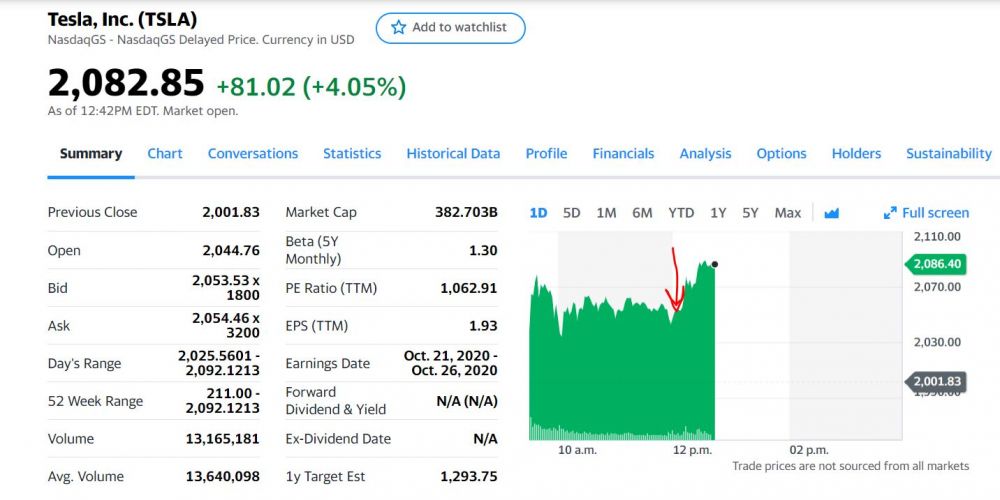Screen dimensions: 1000x500
Task: Show the 5Y chart range
Action: click(x=750, y=213)
